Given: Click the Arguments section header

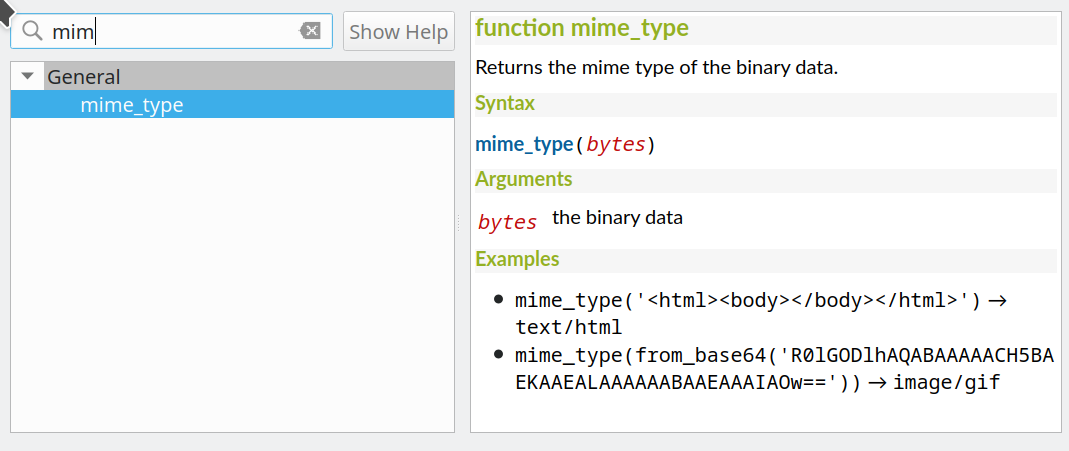Looking at the screenshot, I should (x=523, y=179).
